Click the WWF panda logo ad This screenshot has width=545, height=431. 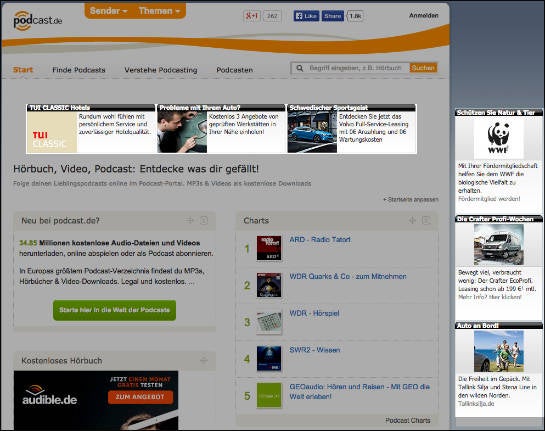point(499,138)
